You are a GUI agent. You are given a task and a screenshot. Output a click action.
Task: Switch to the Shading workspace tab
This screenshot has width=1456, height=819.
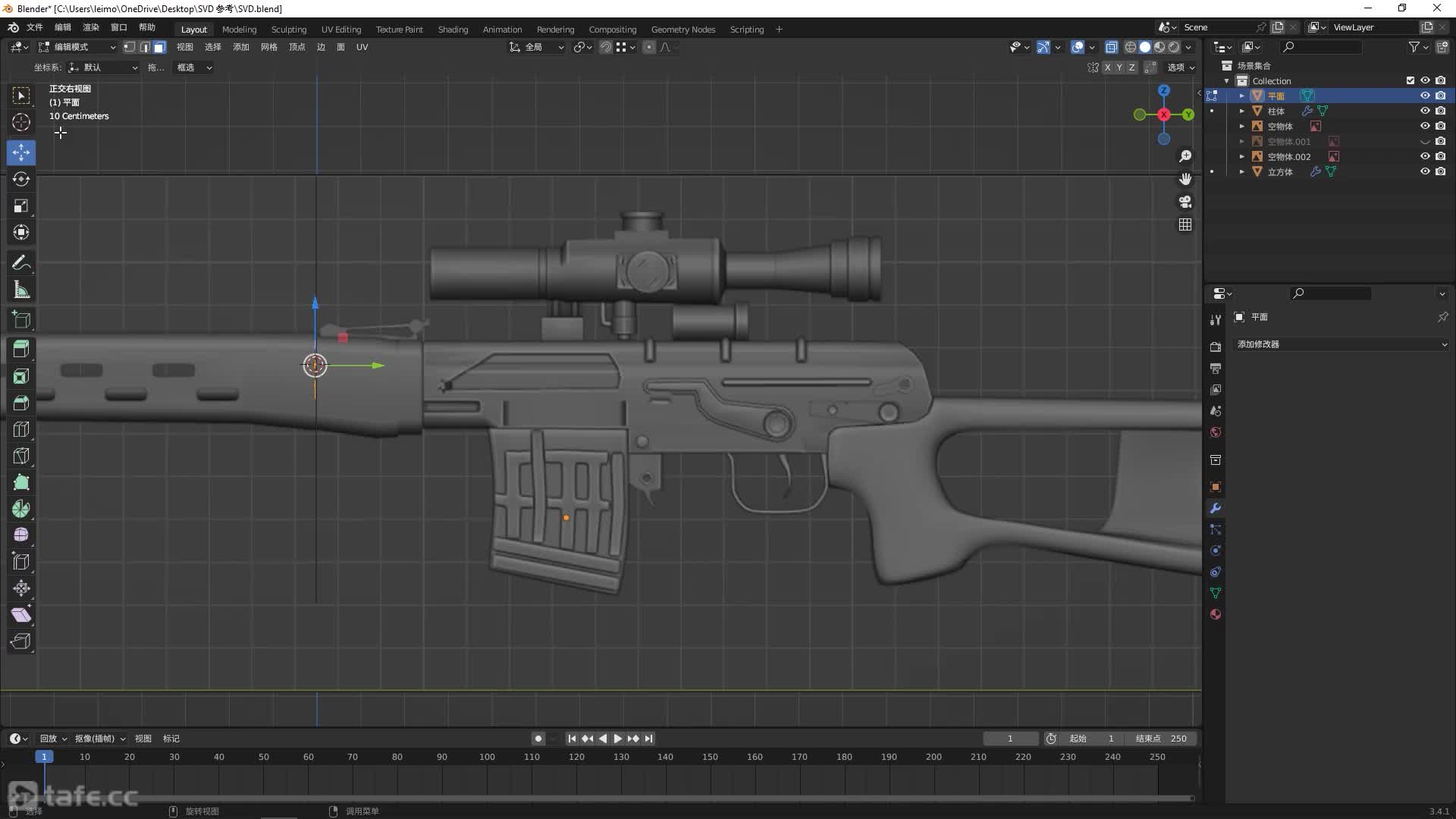(x=453, y=30)
